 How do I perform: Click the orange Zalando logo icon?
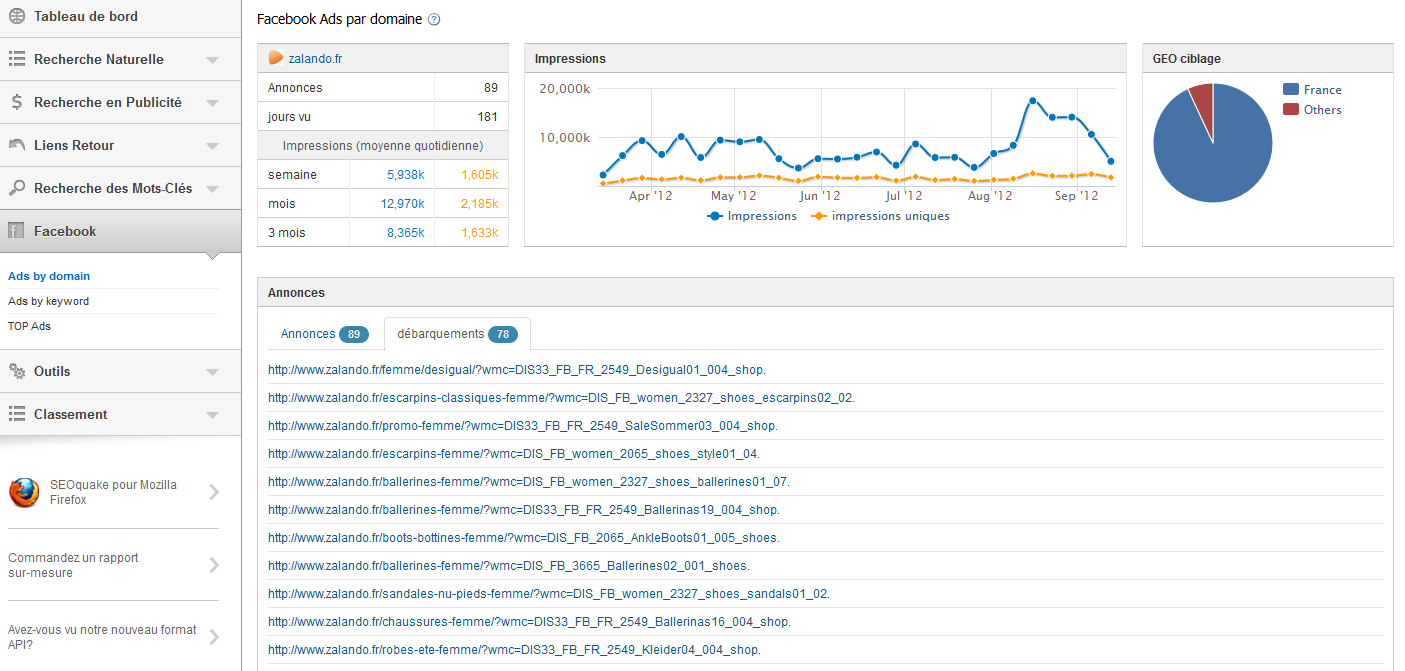[x=276, y=58]
